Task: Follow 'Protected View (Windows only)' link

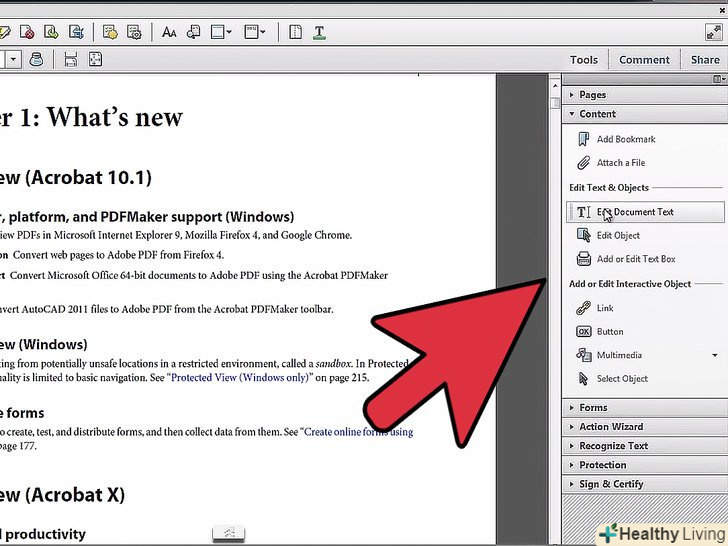Action: (x=240, y=377)
